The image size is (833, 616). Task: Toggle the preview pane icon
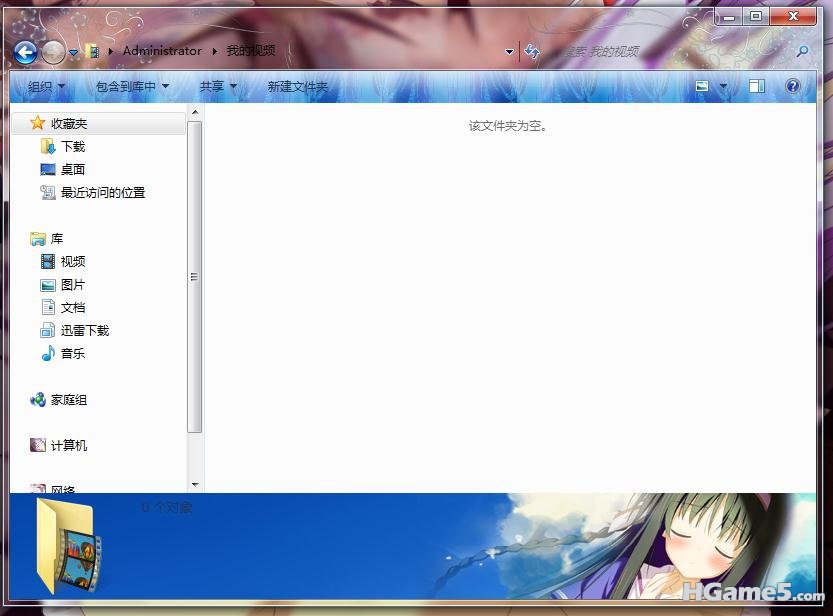point(756,85)
